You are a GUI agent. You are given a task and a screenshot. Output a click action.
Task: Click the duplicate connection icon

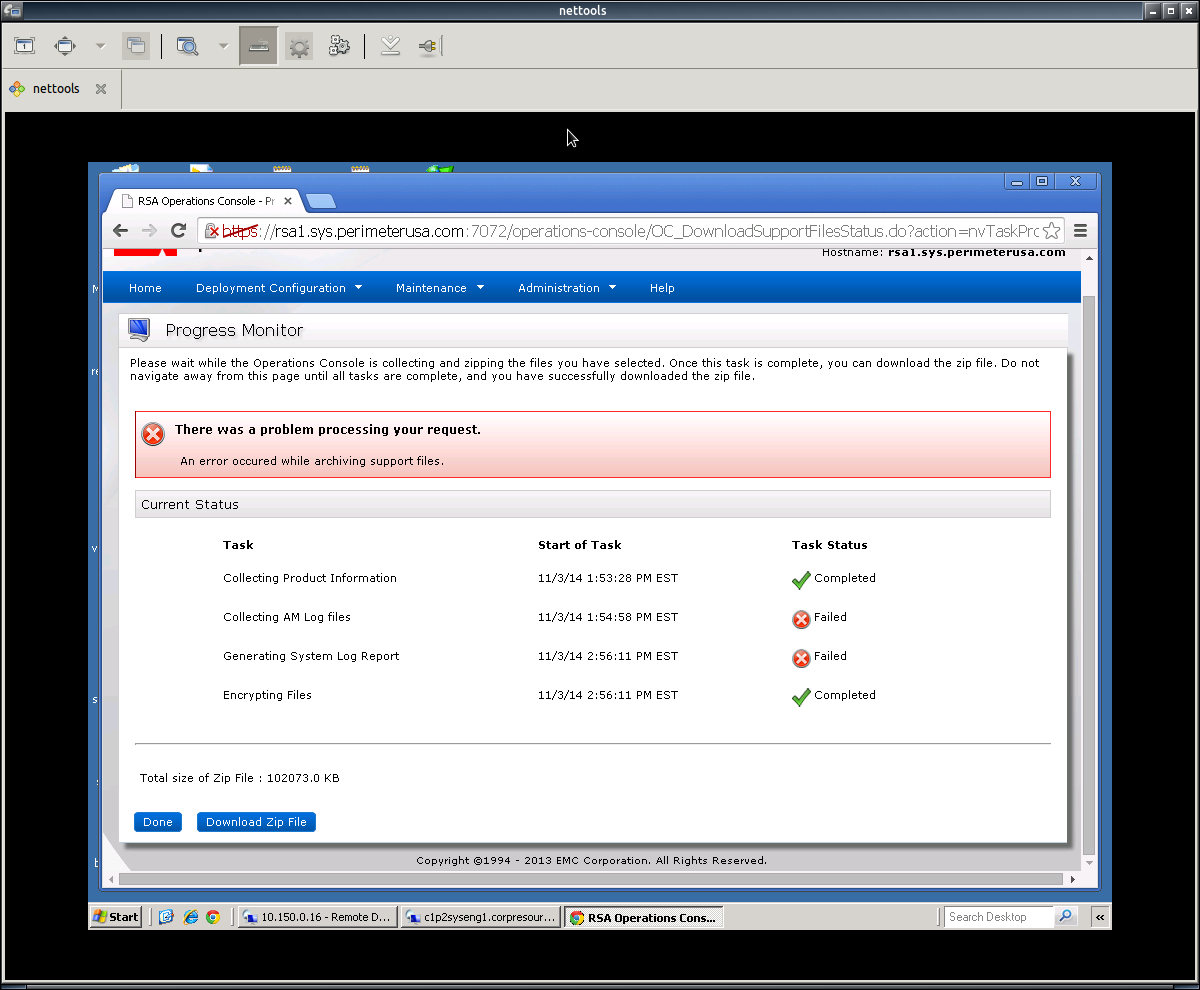136,45
